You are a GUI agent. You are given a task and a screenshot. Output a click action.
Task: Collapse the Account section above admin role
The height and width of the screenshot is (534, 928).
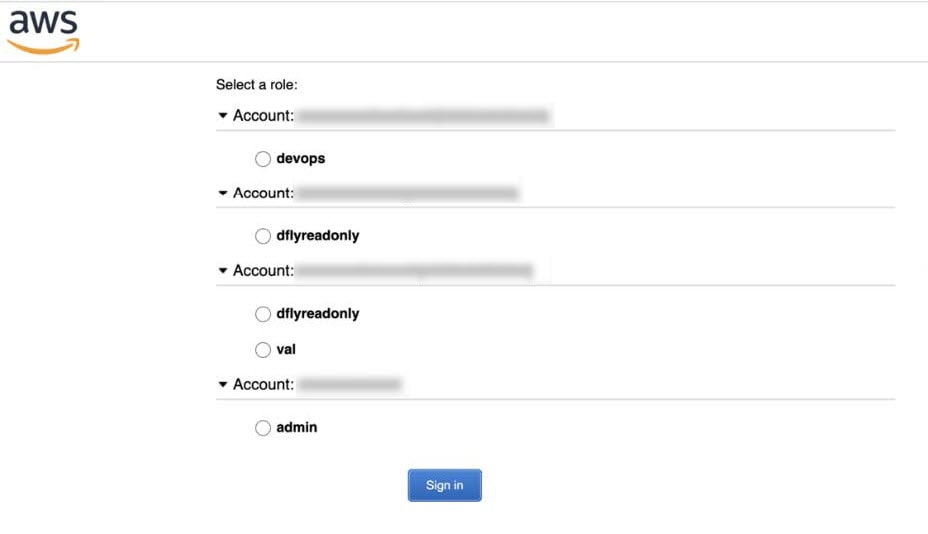coord(223,384)
